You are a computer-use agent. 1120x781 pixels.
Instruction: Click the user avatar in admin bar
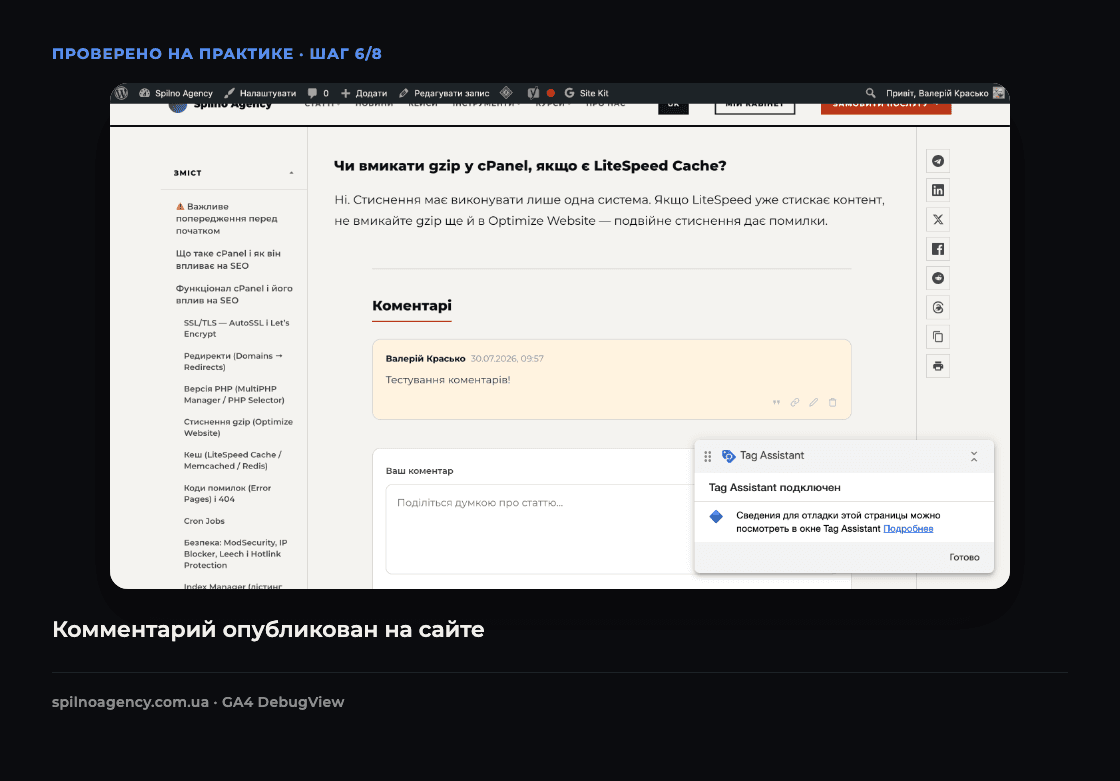coord(999,93)
